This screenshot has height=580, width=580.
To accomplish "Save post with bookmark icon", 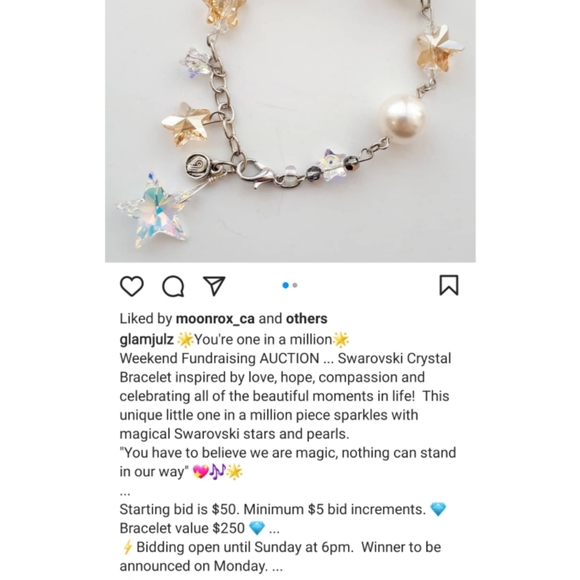I will (449, 285).
